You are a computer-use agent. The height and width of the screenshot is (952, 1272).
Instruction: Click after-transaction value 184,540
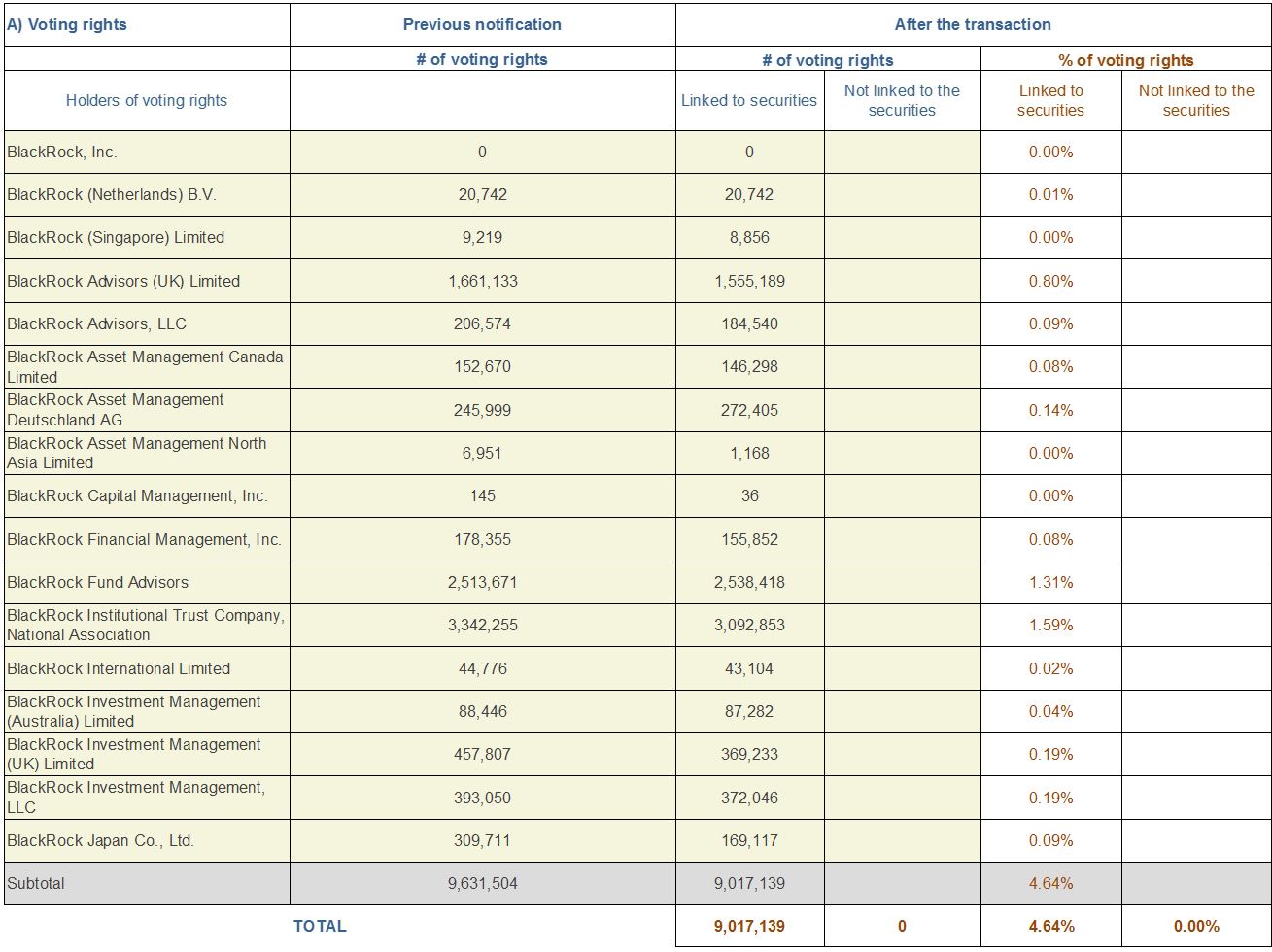[x=749, y=323]
